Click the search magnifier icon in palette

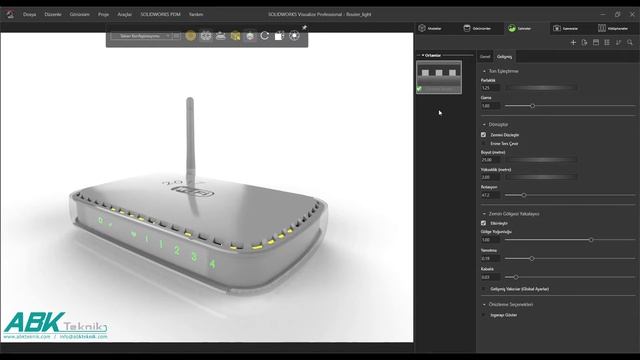(630, 42)
